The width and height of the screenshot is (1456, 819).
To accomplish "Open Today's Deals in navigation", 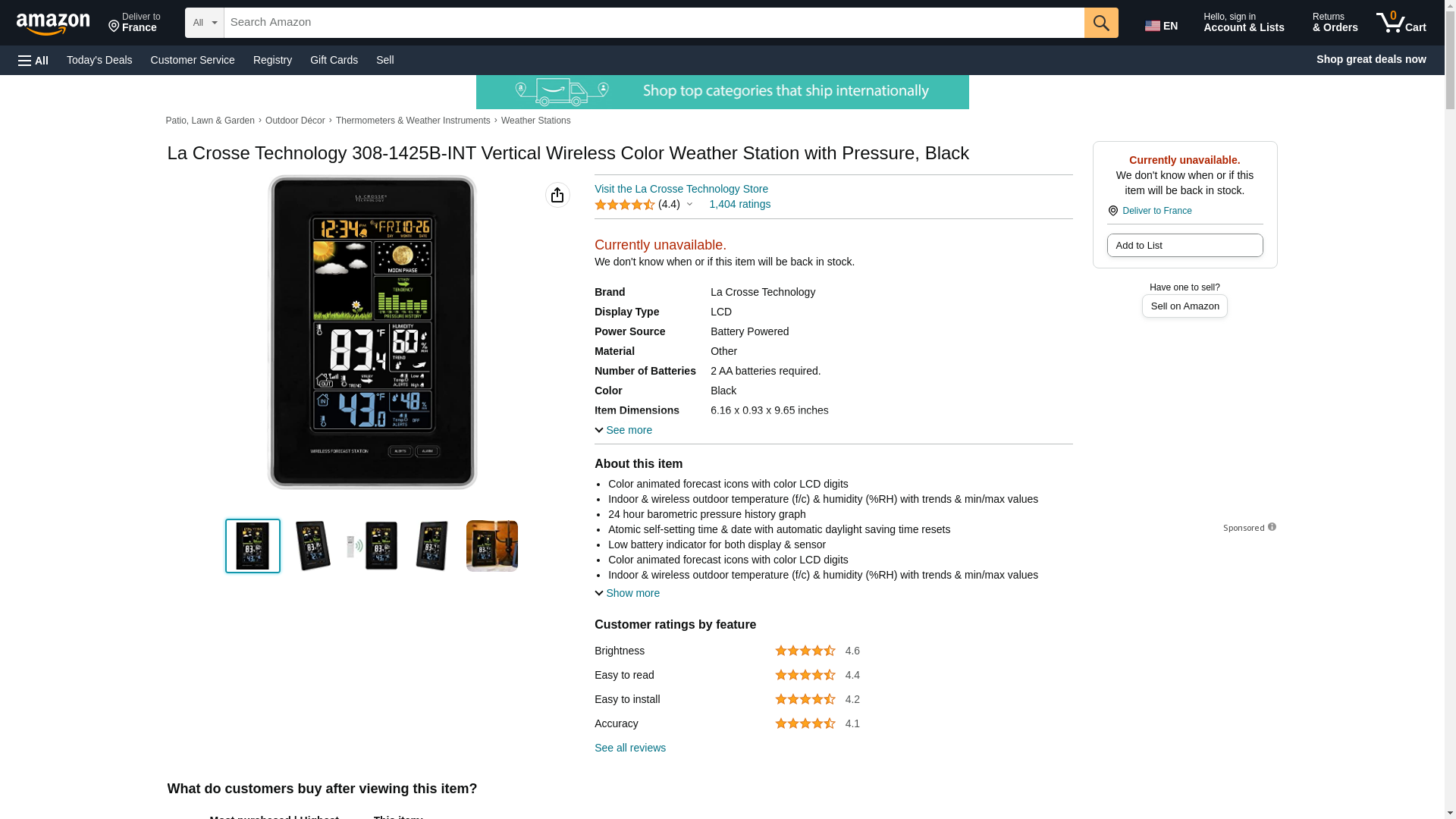I will 99,60.
